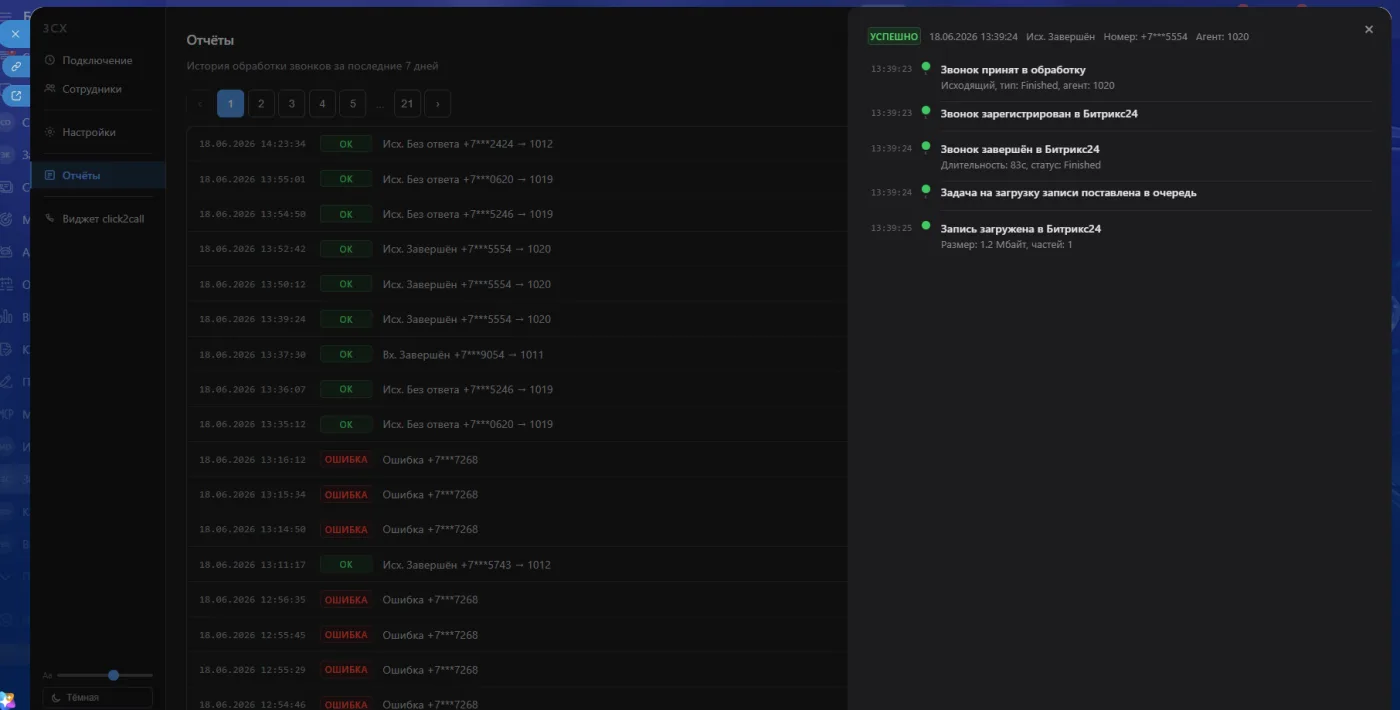
Task: Open the Настройки section
Action: [98, 132]
